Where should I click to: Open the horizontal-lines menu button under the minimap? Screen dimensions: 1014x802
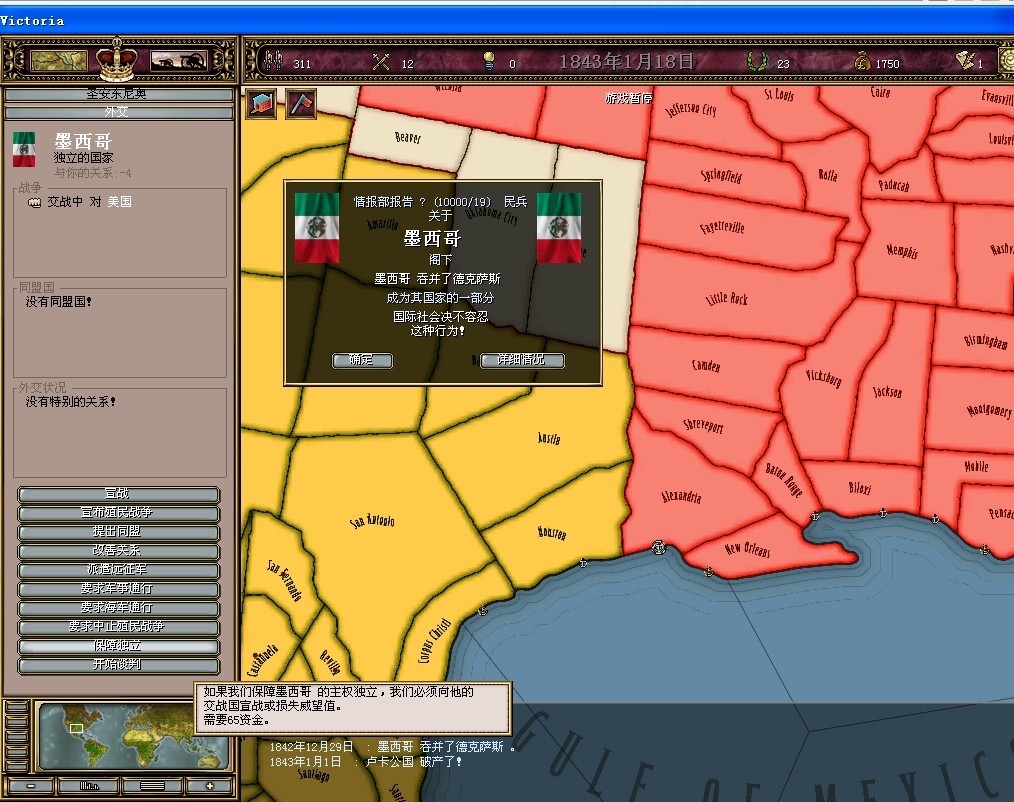152,786
